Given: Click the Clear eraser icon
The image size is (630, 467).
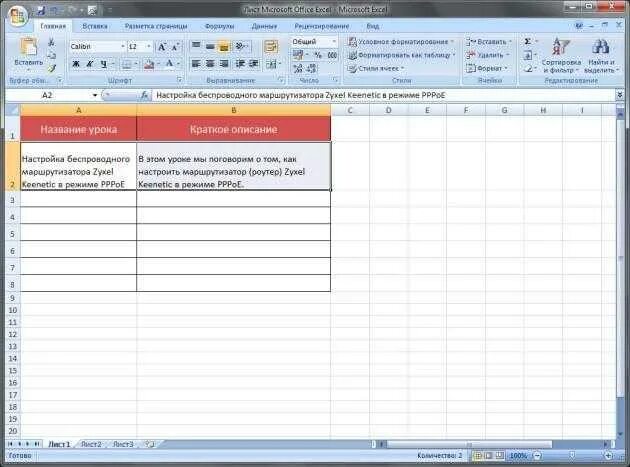Looking at the screenshot, I should click(528, 68).
